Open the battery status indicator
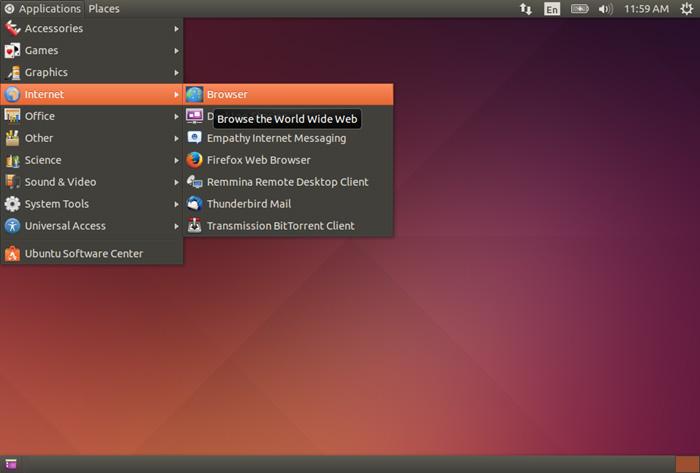The height and width of the screenshot is (473, 700). (x=579, y=9)
